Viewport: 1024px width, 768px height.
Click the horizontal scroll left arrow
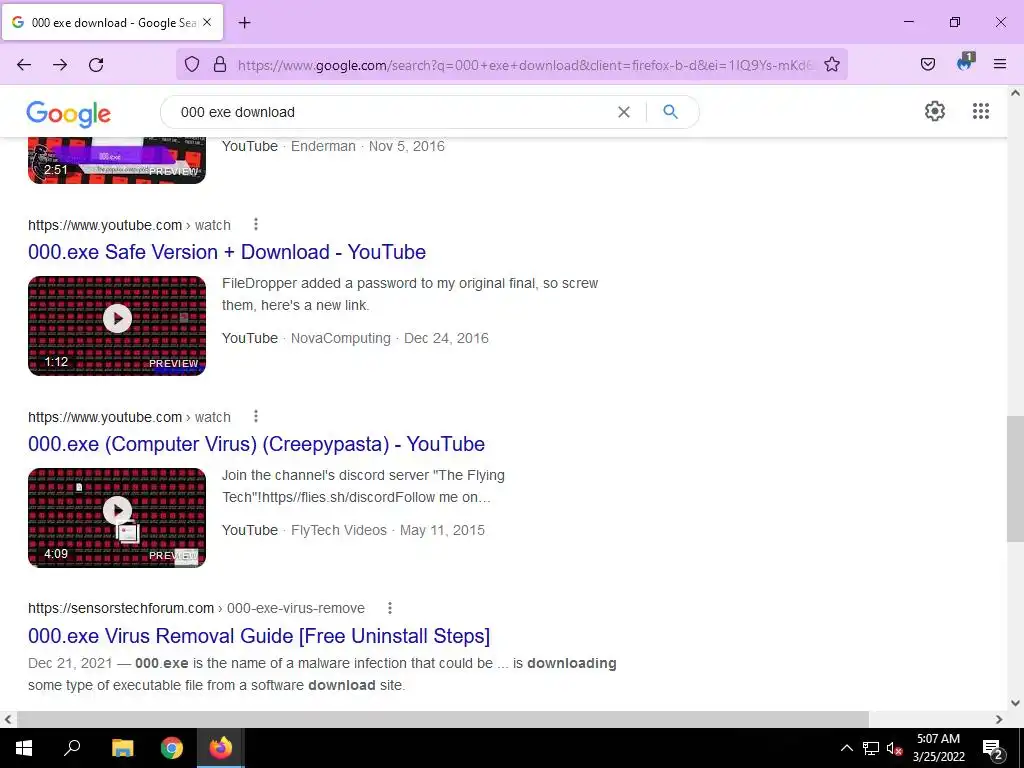(x=8, y=719)
